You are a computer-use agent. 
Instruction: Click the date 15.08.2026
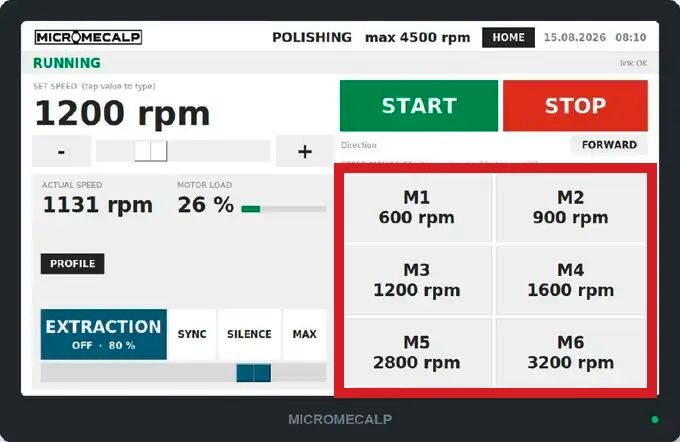[575, 37]
